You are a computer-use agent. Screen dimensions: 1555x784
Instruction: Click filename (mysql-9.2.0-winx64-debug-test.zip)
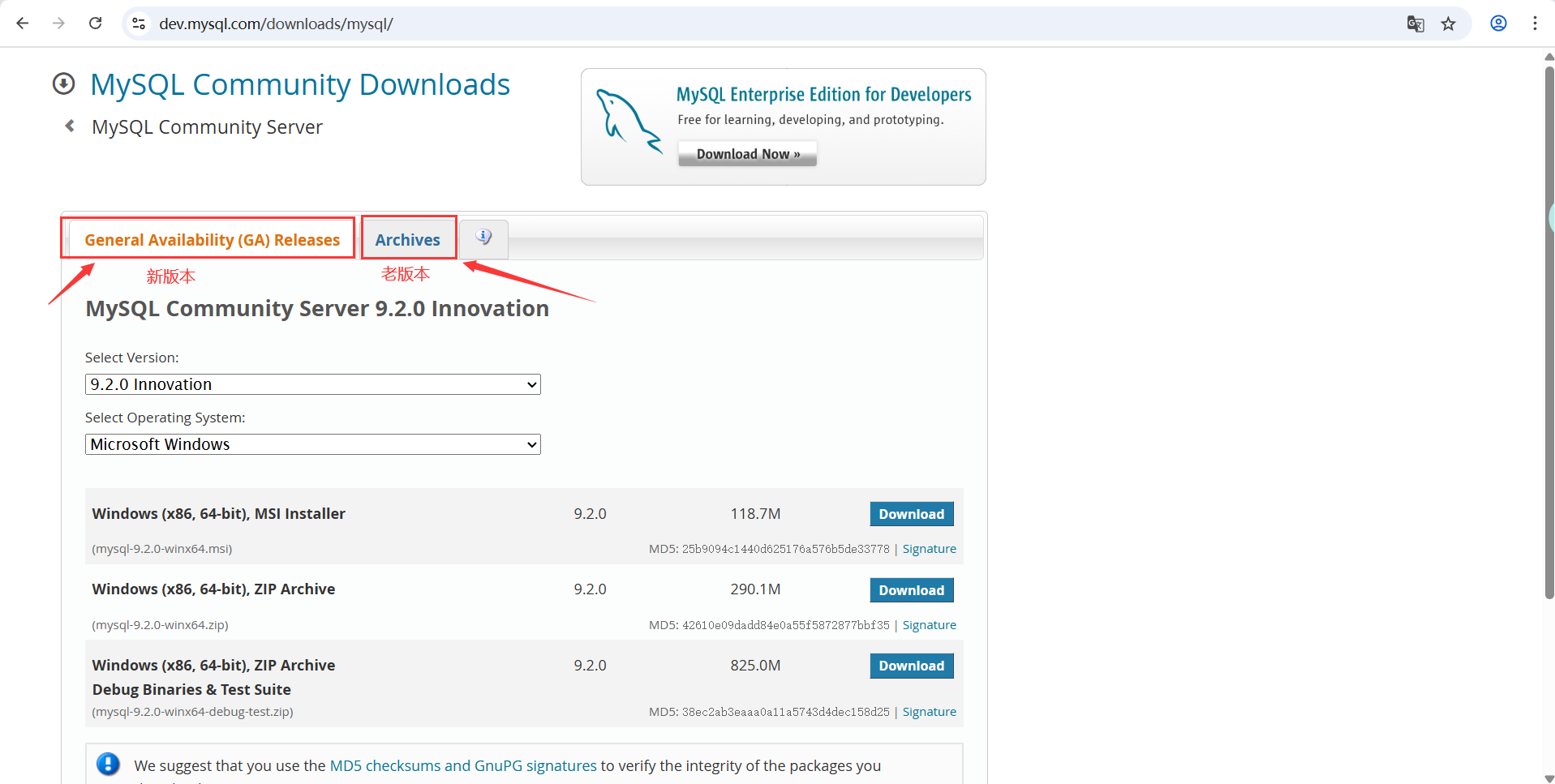pos(193,712)
